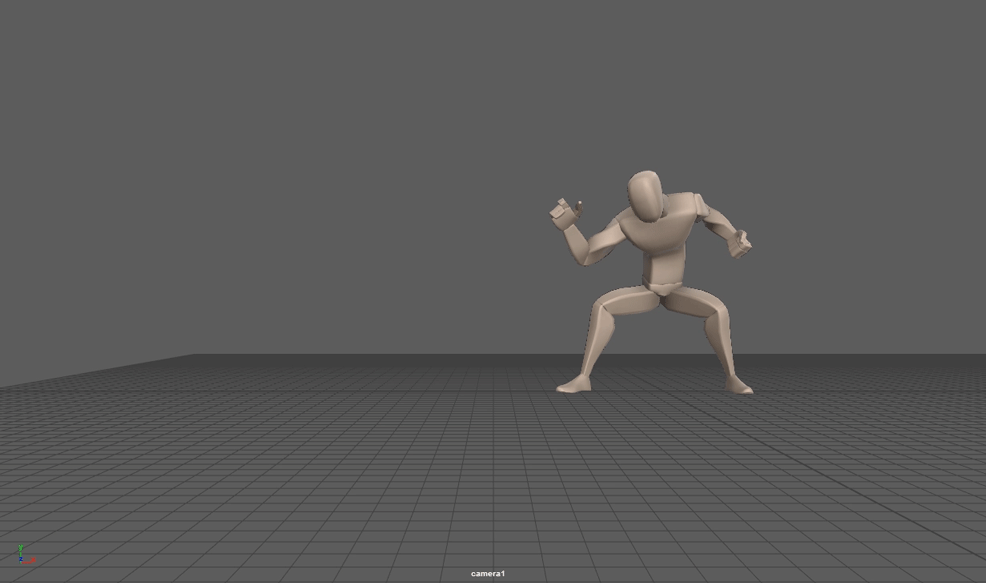Select the red X axis on the view gizmo
Screen dimensions: 986x583
click(x=31, y=560)
